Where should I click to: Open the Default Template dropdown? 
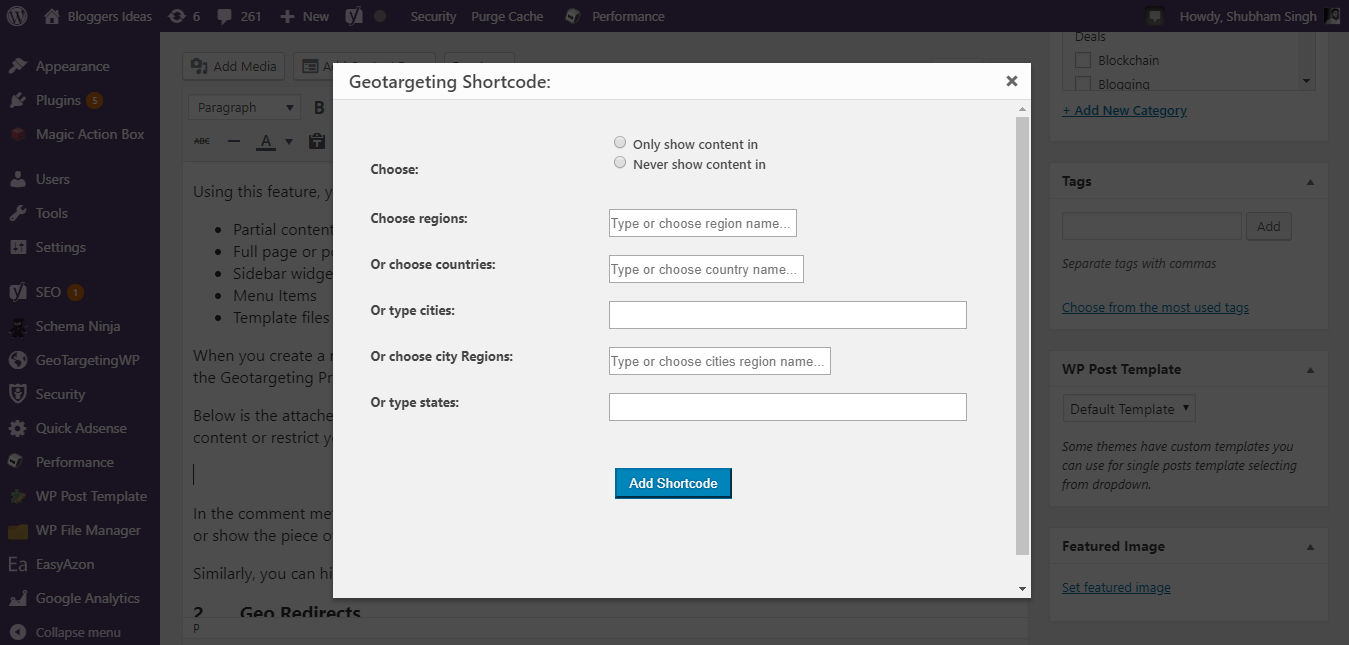tap(1129, 409)
